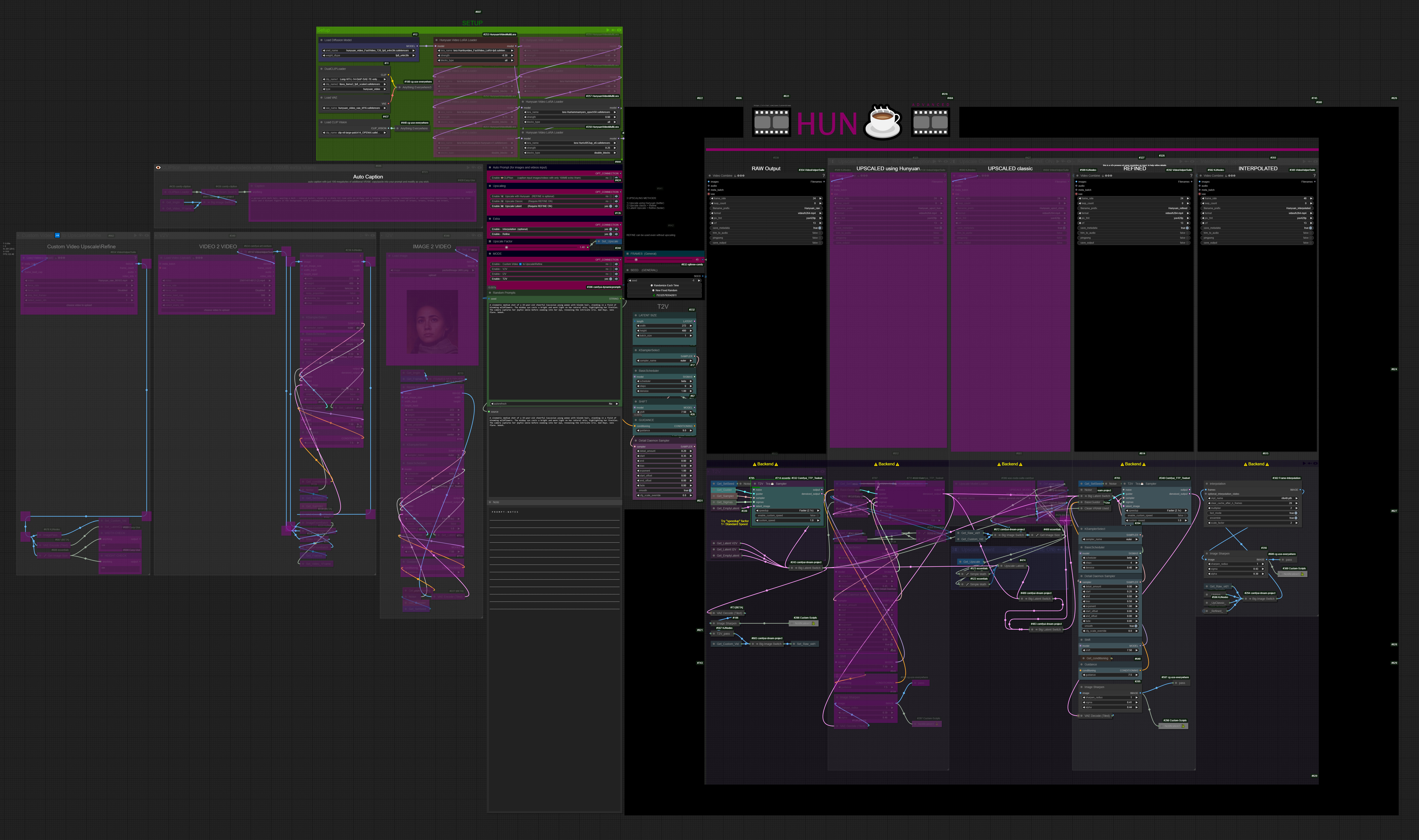Click Setup group play icon
1419x840 pixels.
point(608,30)
